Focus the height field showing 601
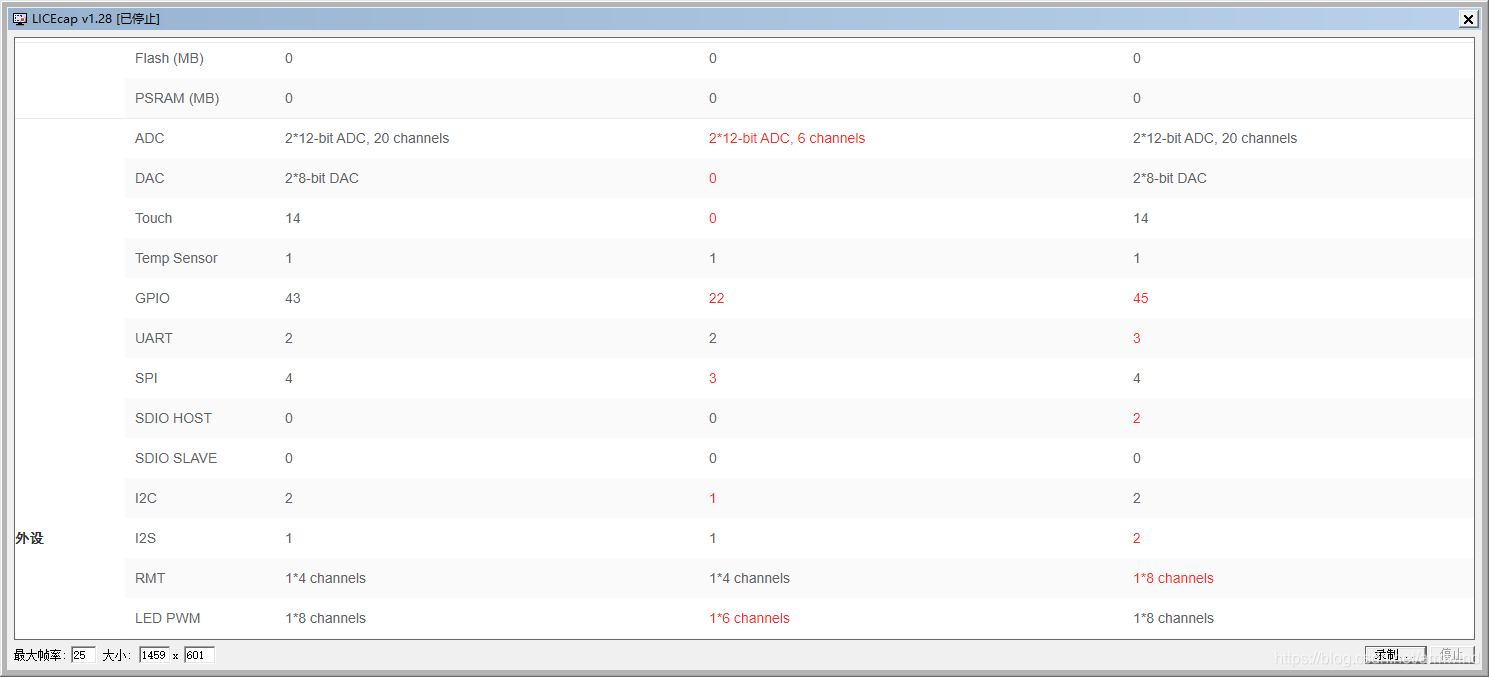Viewport: 1489px width, 677px height. pyautogui.click(x=199, y=655)
